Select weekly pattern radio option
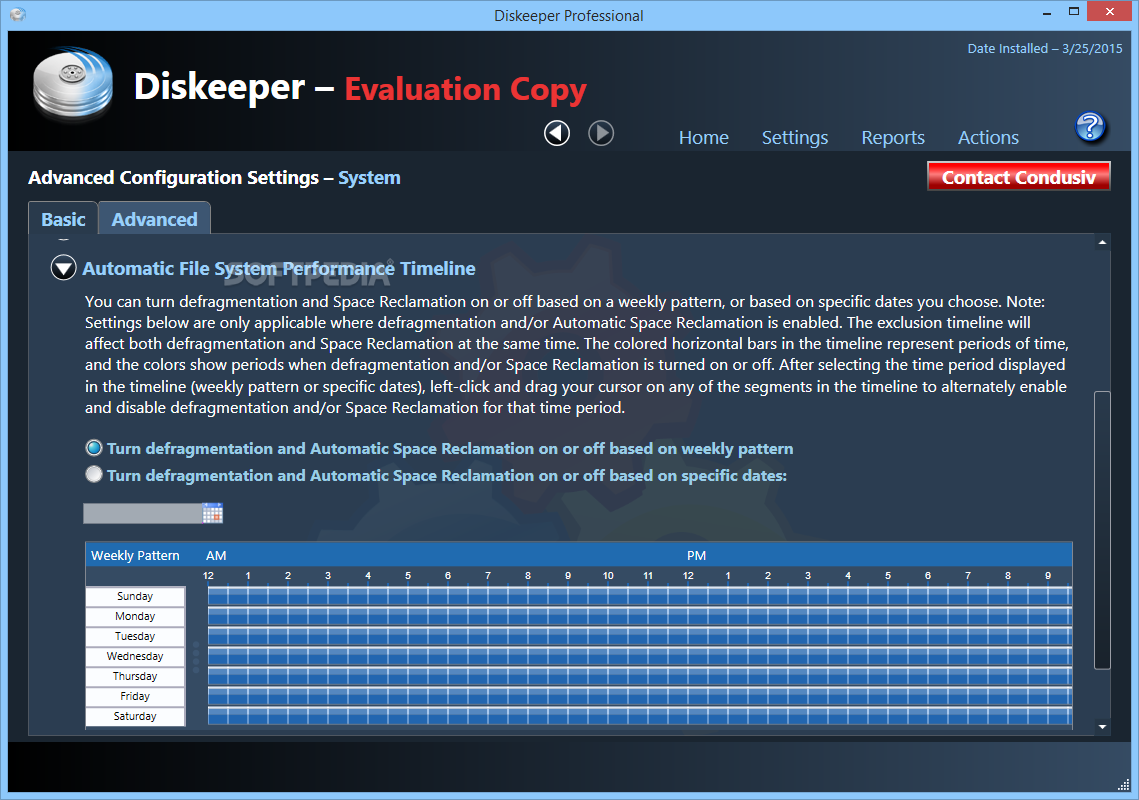Screen dimensions: 1139x800 [94, 448]
